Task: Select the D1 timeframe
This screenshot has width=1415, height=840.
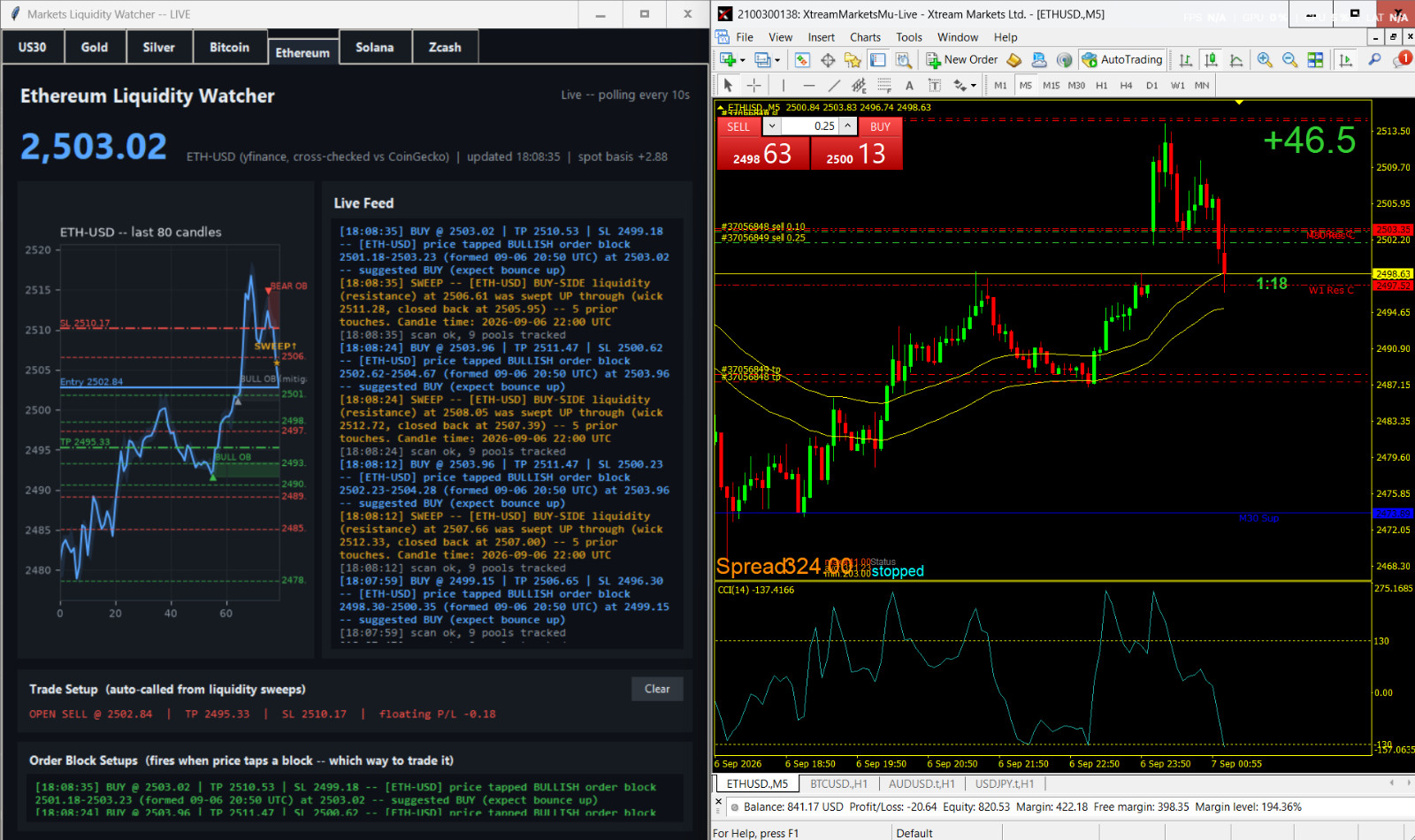Action: tap(1151, 86)
